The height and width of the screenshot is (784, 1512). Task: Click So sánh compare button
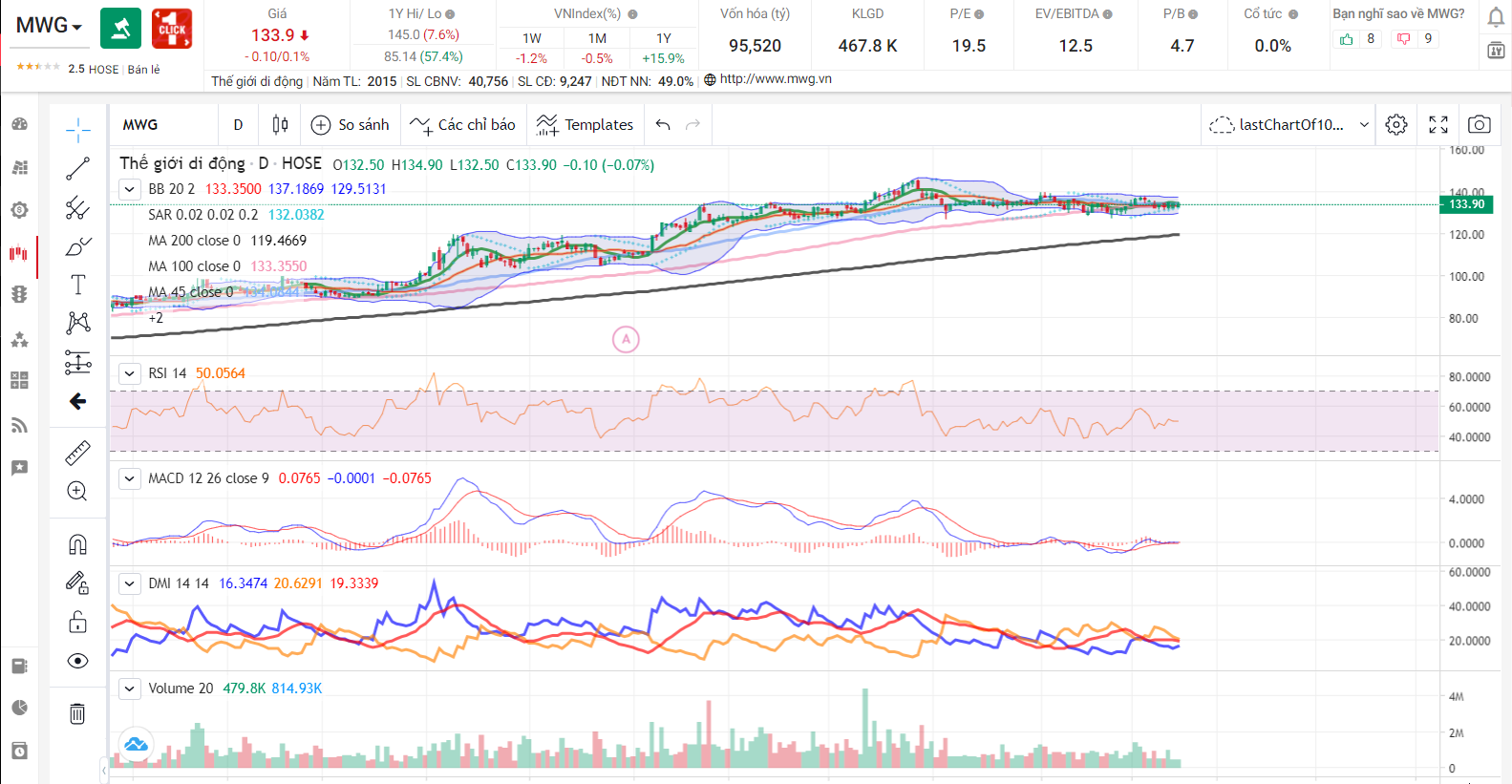click(351, 125)
